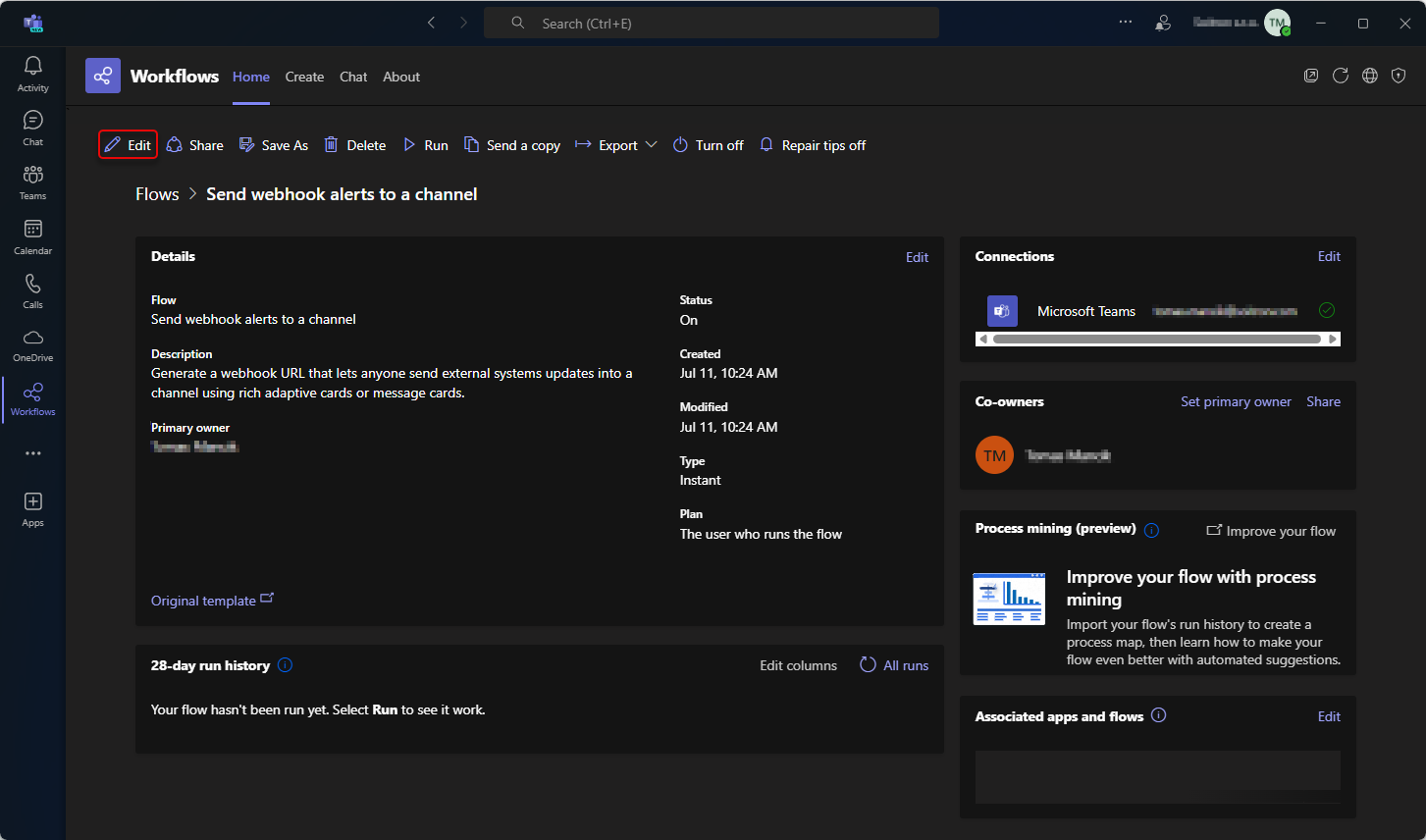Toggle repair tips for the flow
Viewport: 1426px width, 840px height.
coord(813,144)
